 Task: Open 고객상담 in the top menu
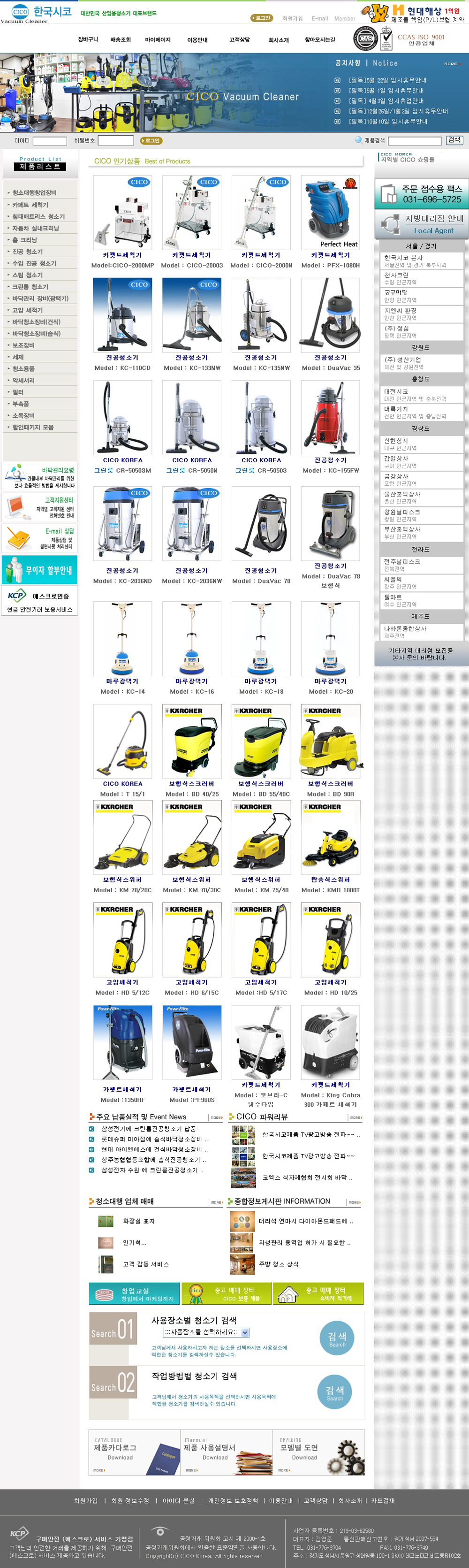point(239,39)
